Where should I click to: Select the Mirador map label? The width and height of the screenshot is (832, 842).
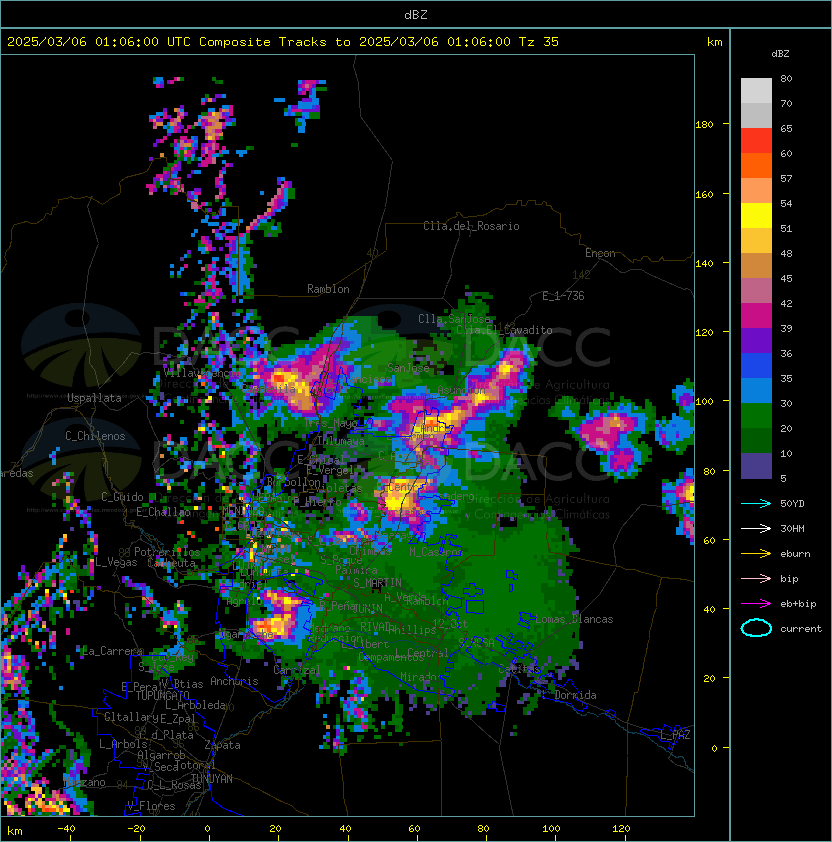coord(422,677)
